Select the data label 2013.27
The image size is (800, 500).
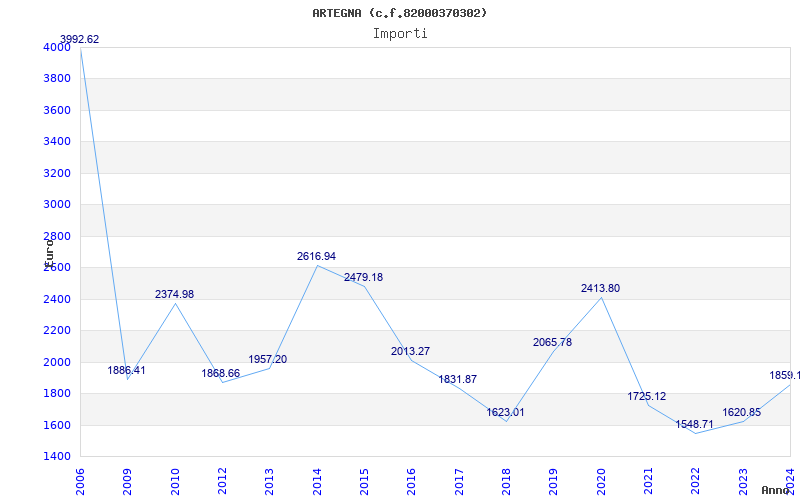(411, 352)
